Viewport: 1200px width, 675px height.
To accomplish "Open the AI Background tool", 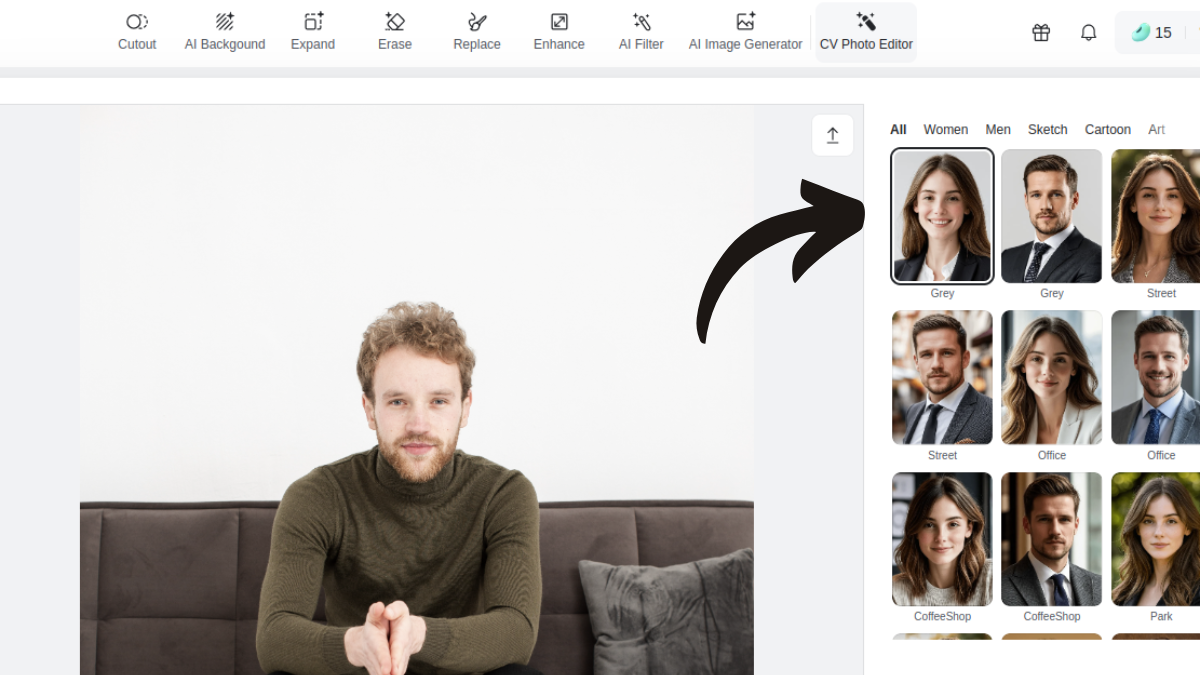I will [x=224, y=32].
